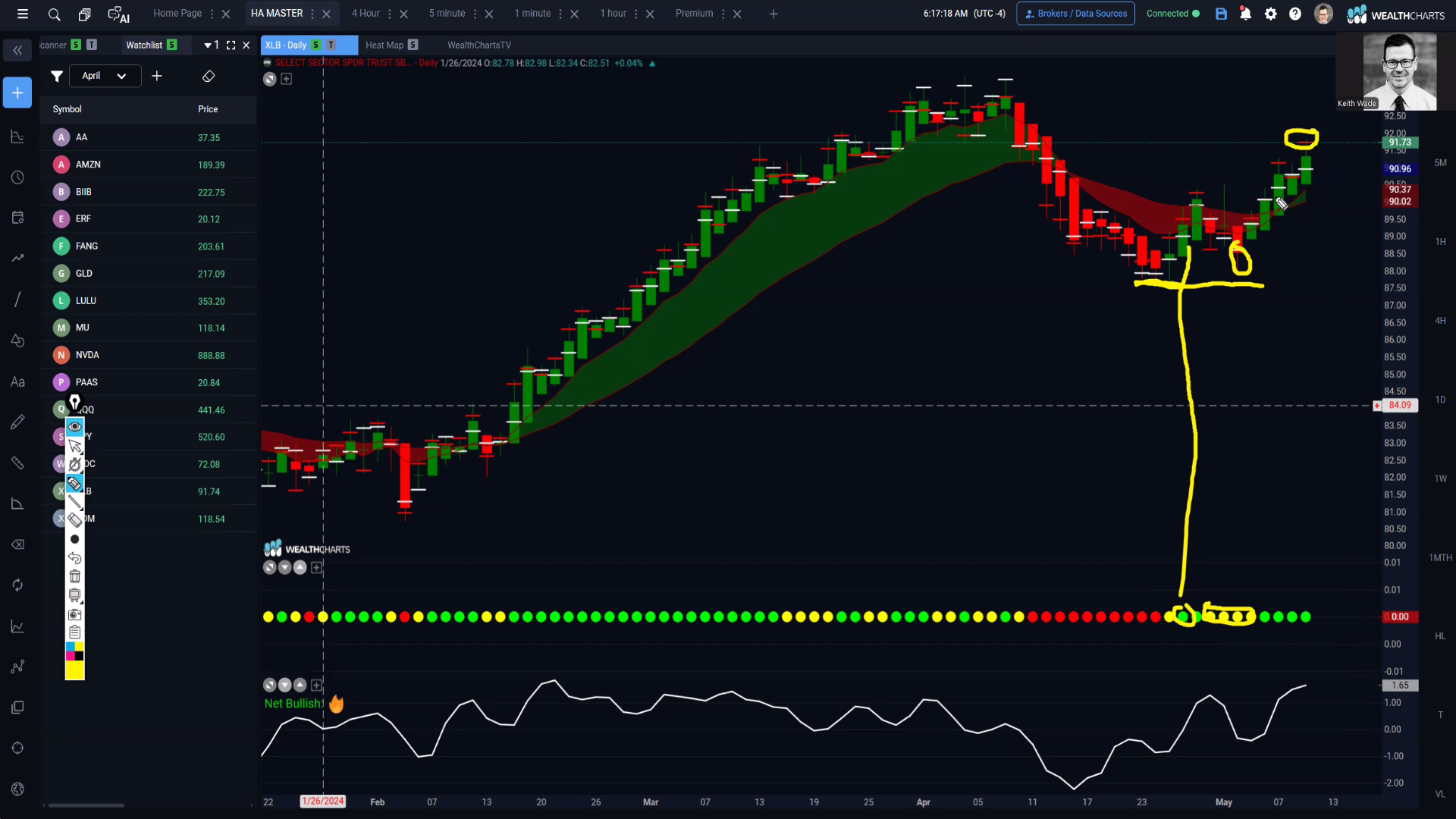Click the blue plus add button in sidebar
This screenshot has height=819, width=1456.
click(17, 93)
